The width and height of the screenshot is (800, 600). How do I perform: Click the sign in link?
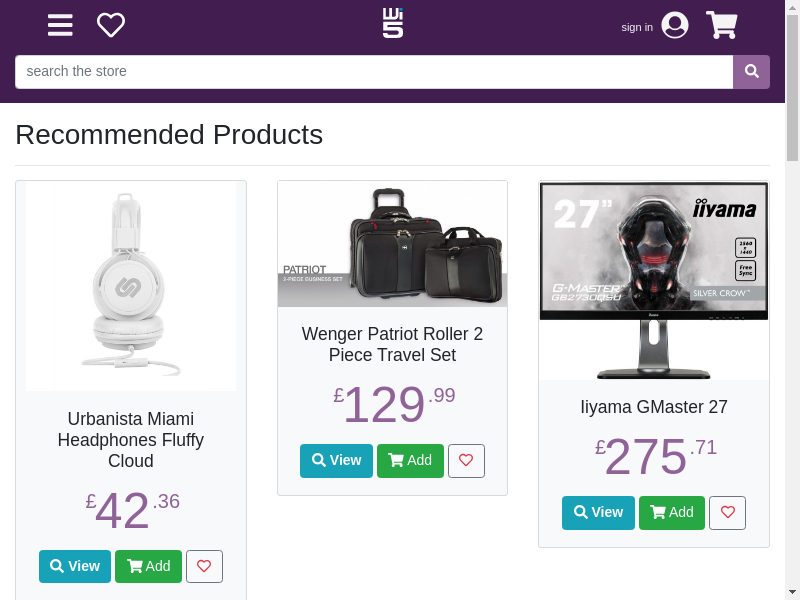pyautogui.click(x=637, y=27)
